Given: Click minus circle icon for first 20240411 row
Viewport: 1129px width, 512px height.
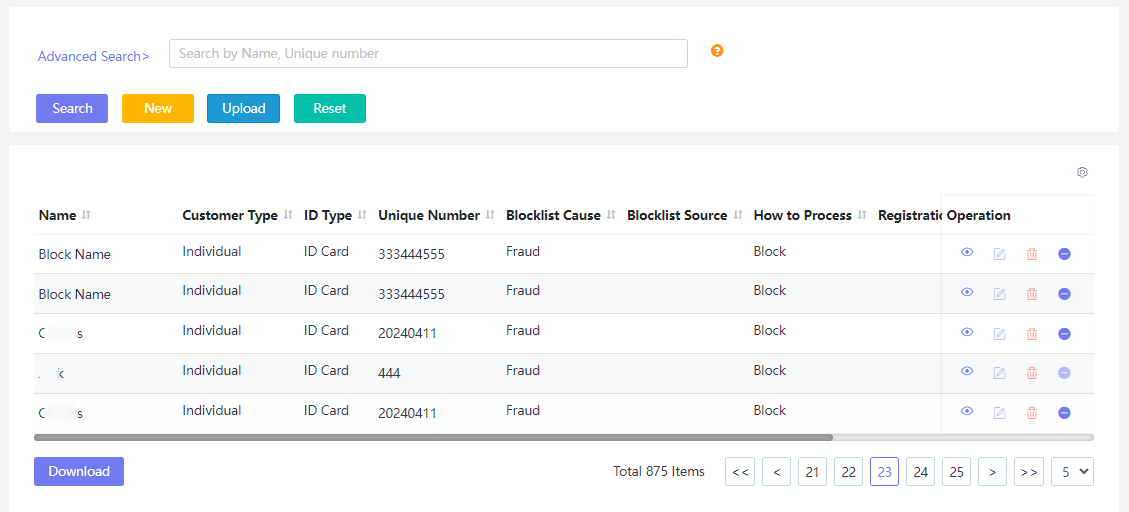Looking at the screenshot, I should [1064, 333].
